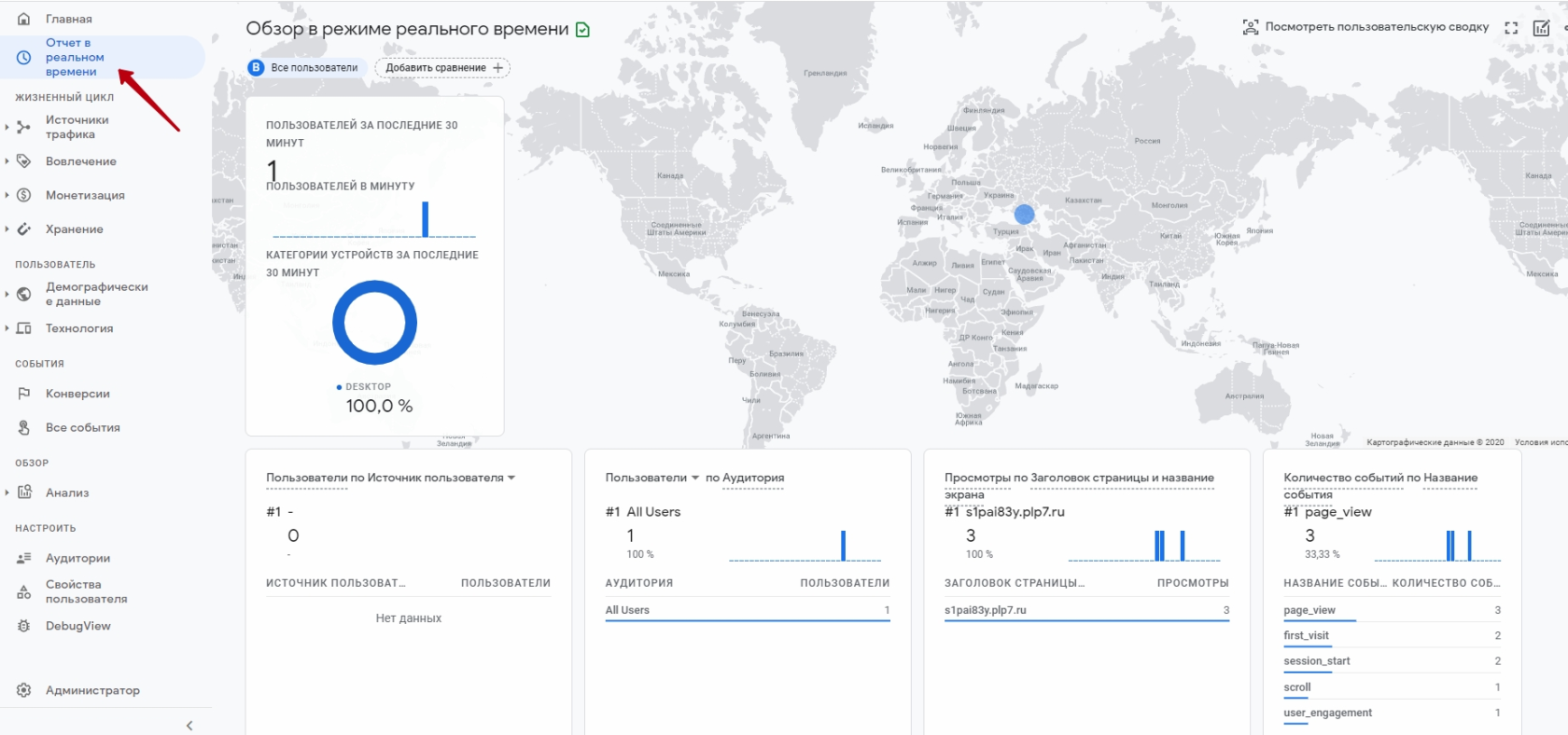
Task: Click the Конверсии flag icon
Action: point(24,394)
